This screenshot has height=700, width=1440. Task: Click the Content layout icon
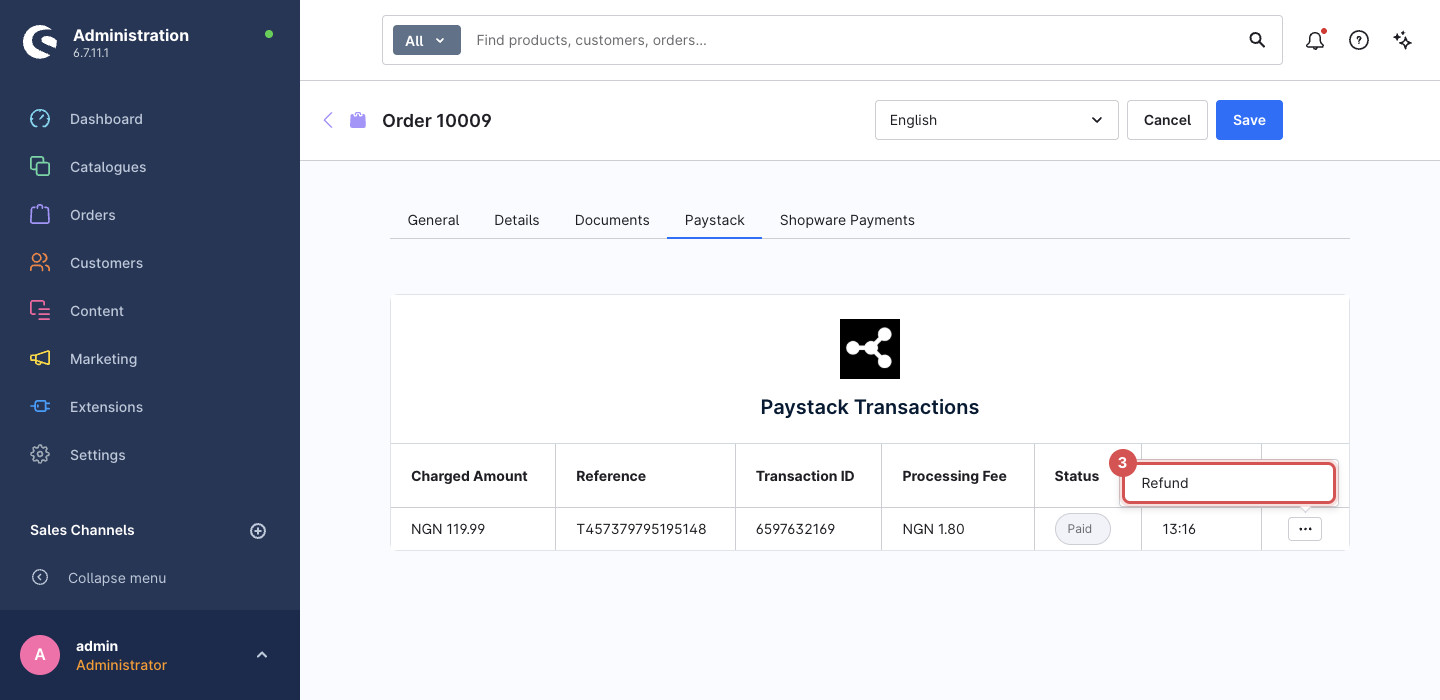click(x=40, y=311)
